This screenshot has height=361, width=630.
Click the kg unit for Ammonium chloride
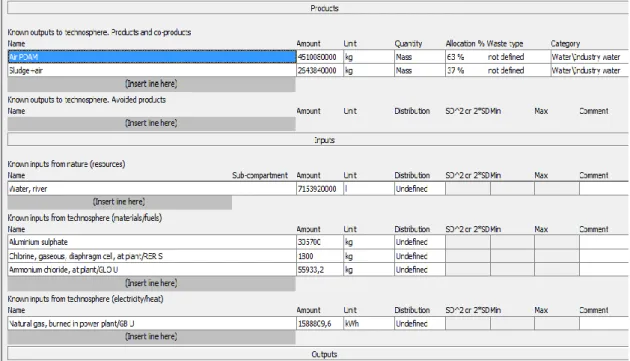click(x=369, y=270)
